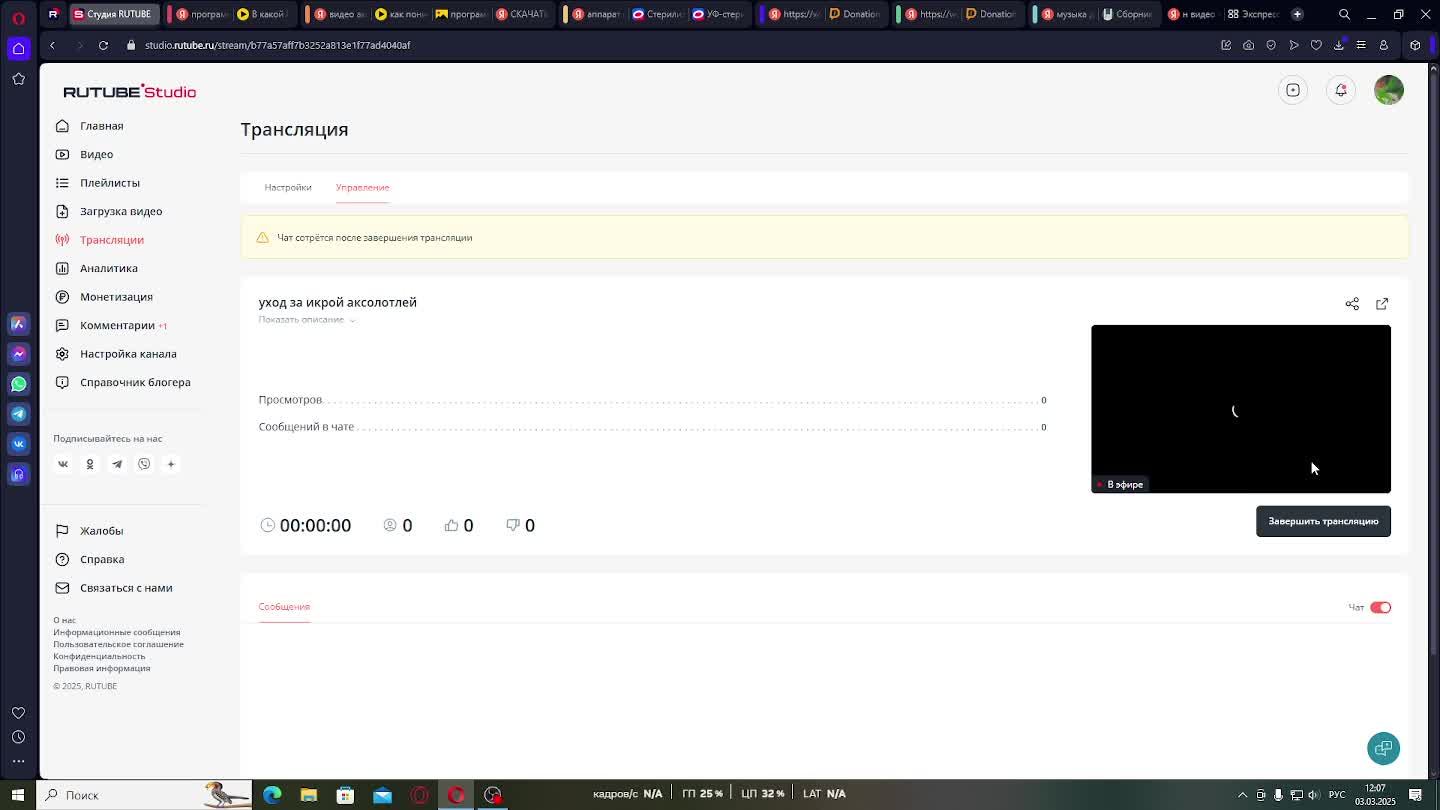Click the taskbar Поиск search box
This screenshot has width=1440, height=810.
[145, 795]
